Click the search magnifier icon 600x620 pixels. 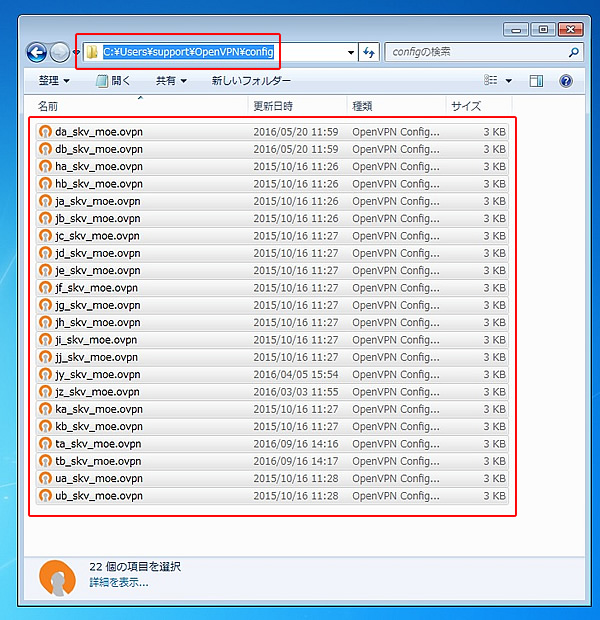(573, 52)
